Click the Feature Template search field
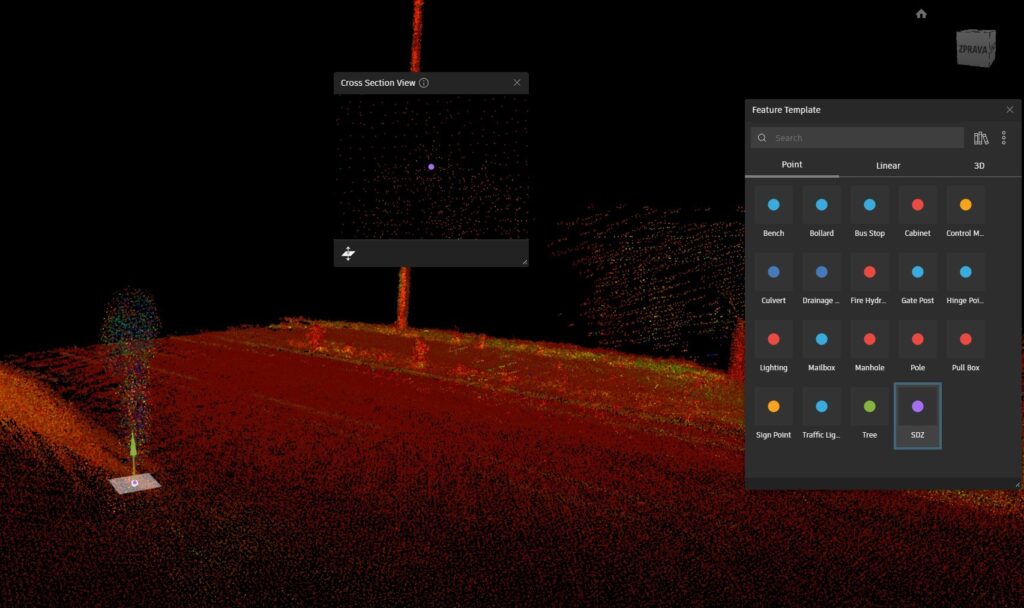Viewport: 1024px width, 608px height. pyautogui.click(x=860, y=138)
